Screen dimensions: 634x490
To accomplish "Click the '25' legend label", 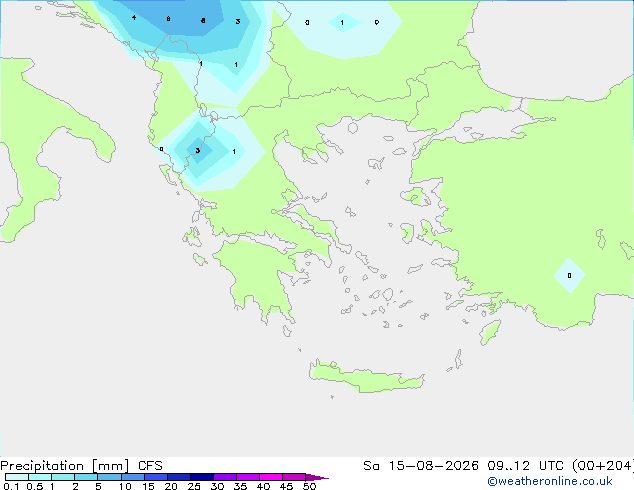I will click(x=194, y=486).
